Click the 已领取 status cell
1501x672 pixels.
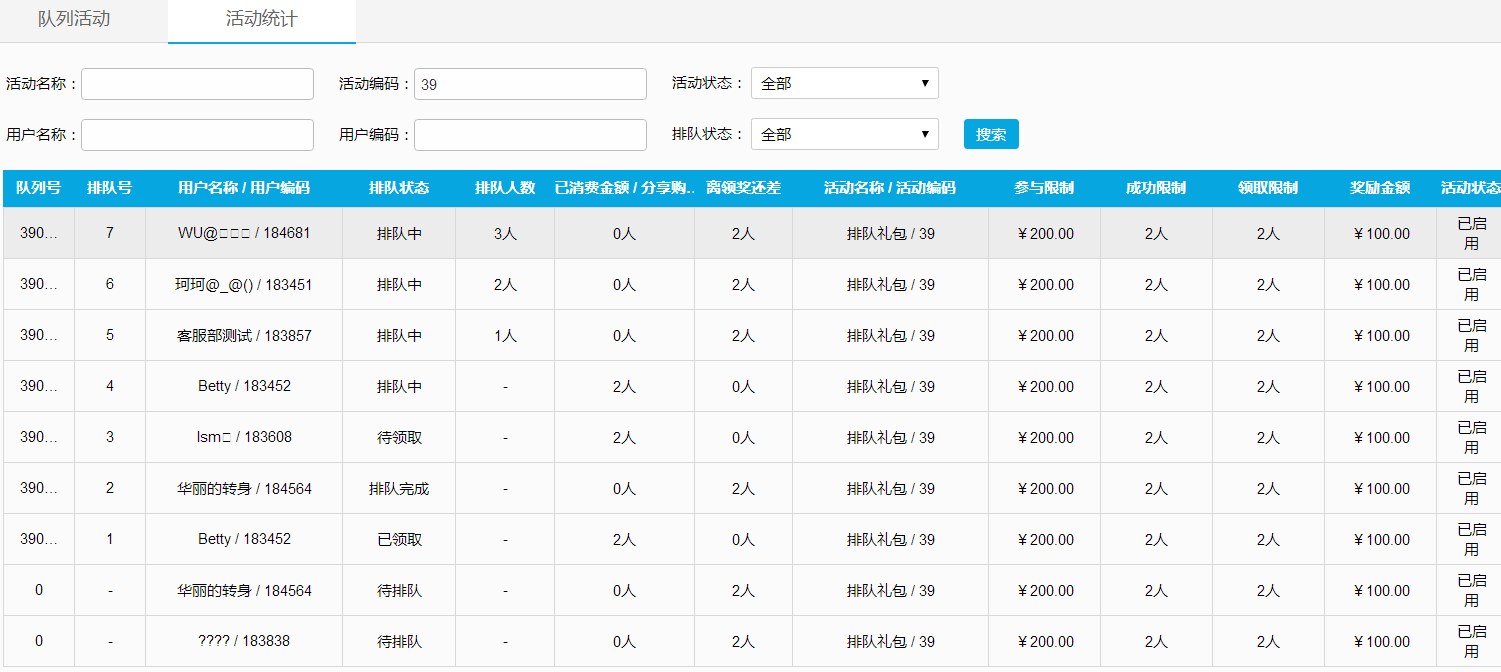(x=399, y=540)
